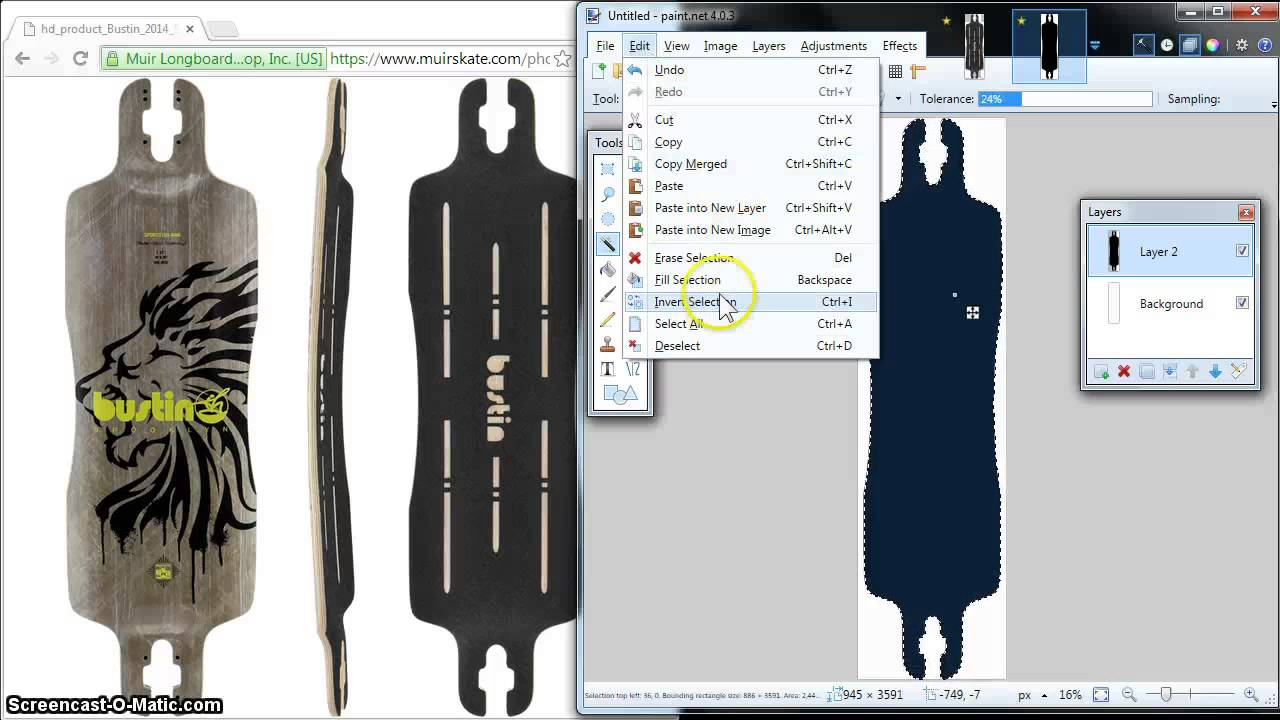Merge layer down in Layers panel

pyautogui.click(x=1170, y=371)
